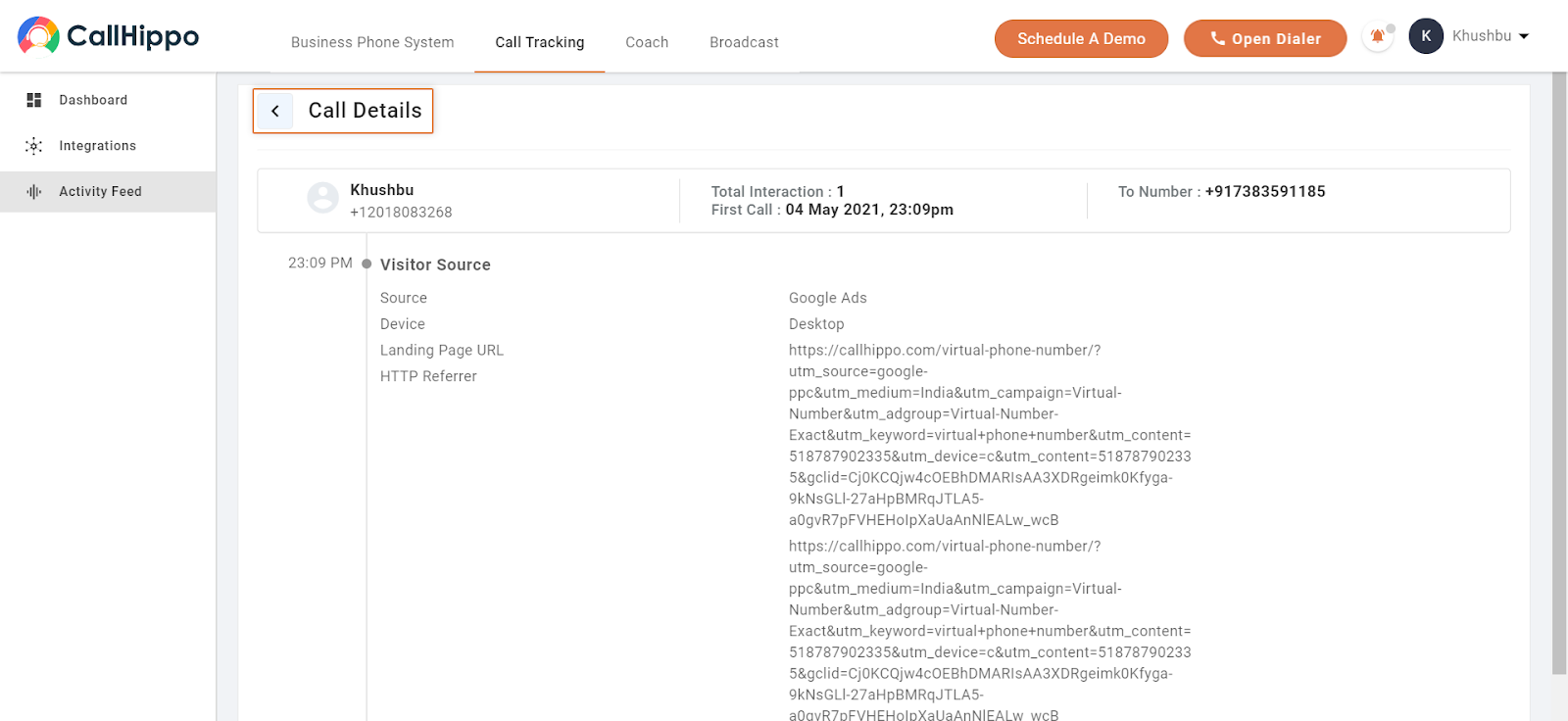Image resolution: width=1568 pixels, height=721 pixels.
Task: Click the Dashboard grid icon
Action: [34, 100]
